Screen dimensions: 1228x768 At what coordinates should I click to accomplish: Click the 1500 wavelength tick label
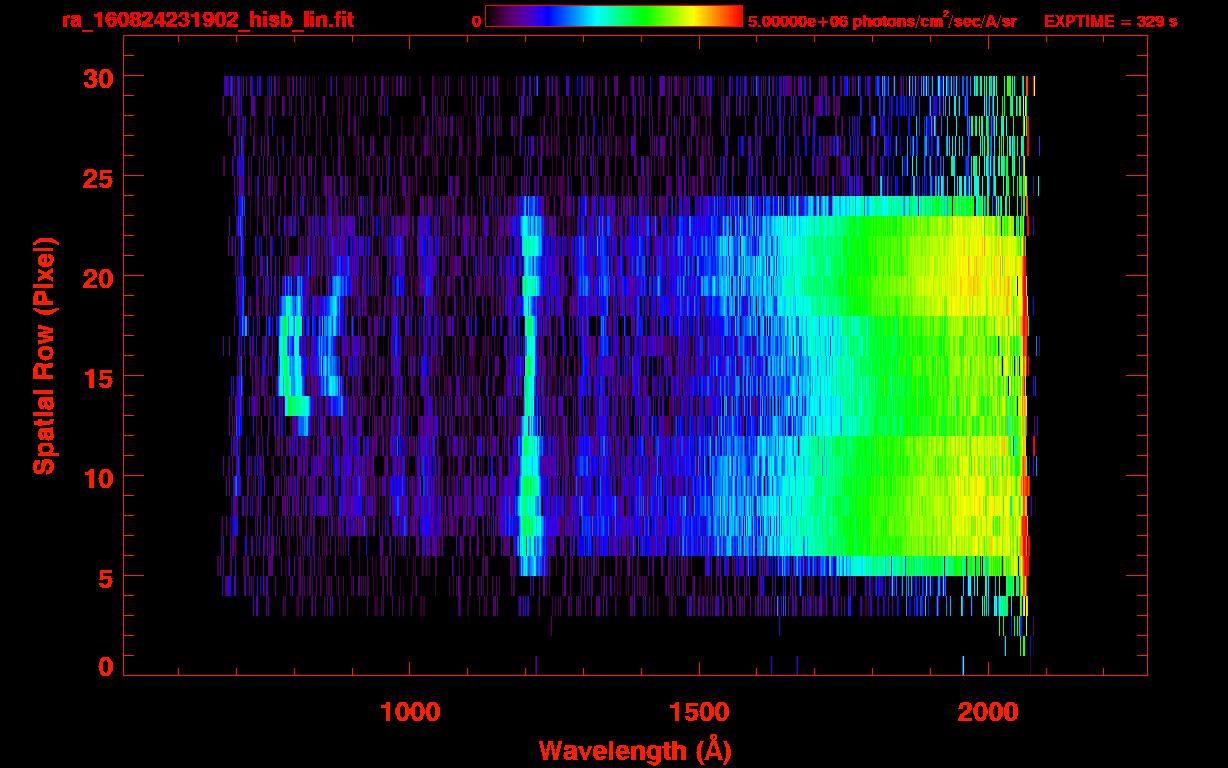point(698,711)
